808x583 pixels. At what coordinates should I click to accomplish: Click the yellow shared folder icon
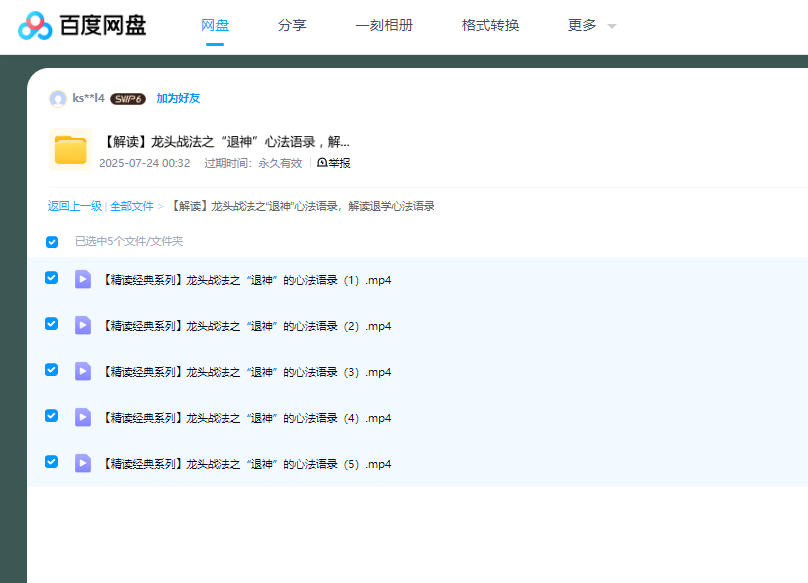point(70,150)
